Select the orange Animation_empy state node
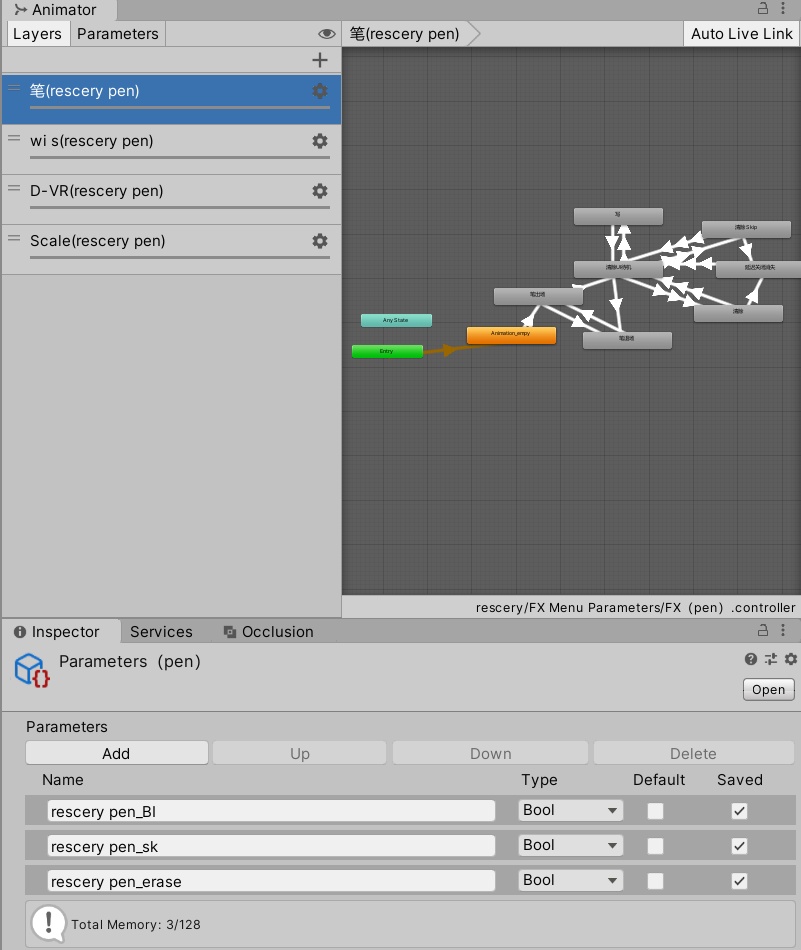 (x=511, y=334)
